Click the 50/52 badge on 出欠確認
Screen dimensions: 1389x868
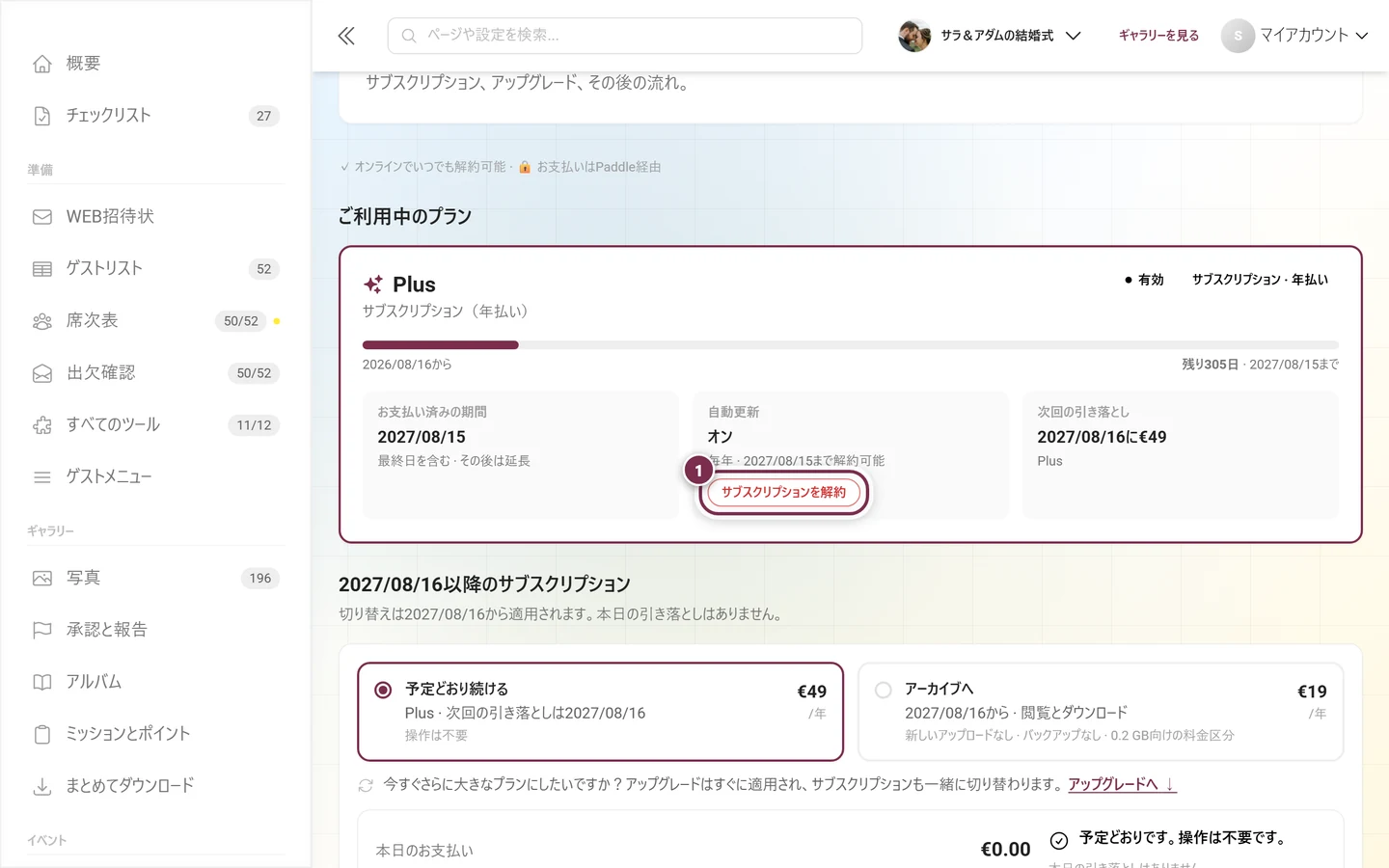(x=254, y=373)
